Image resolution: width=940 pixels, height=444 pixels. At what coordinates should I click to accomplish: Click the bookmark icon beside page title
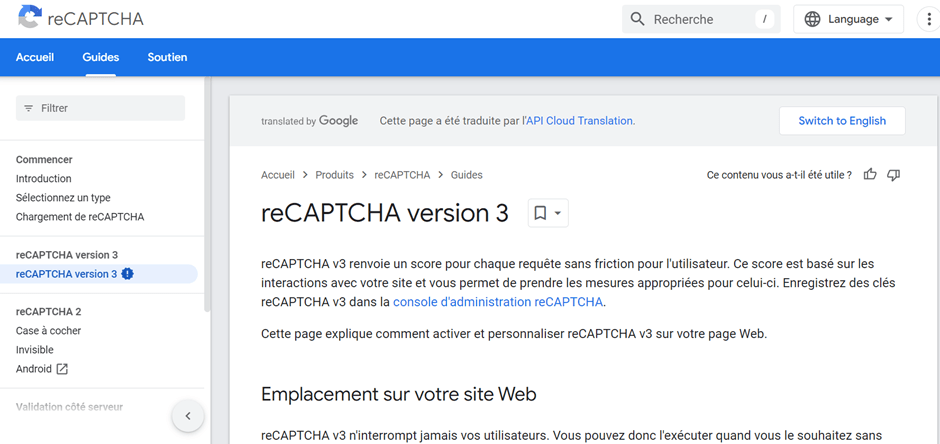tap(540, 213)
